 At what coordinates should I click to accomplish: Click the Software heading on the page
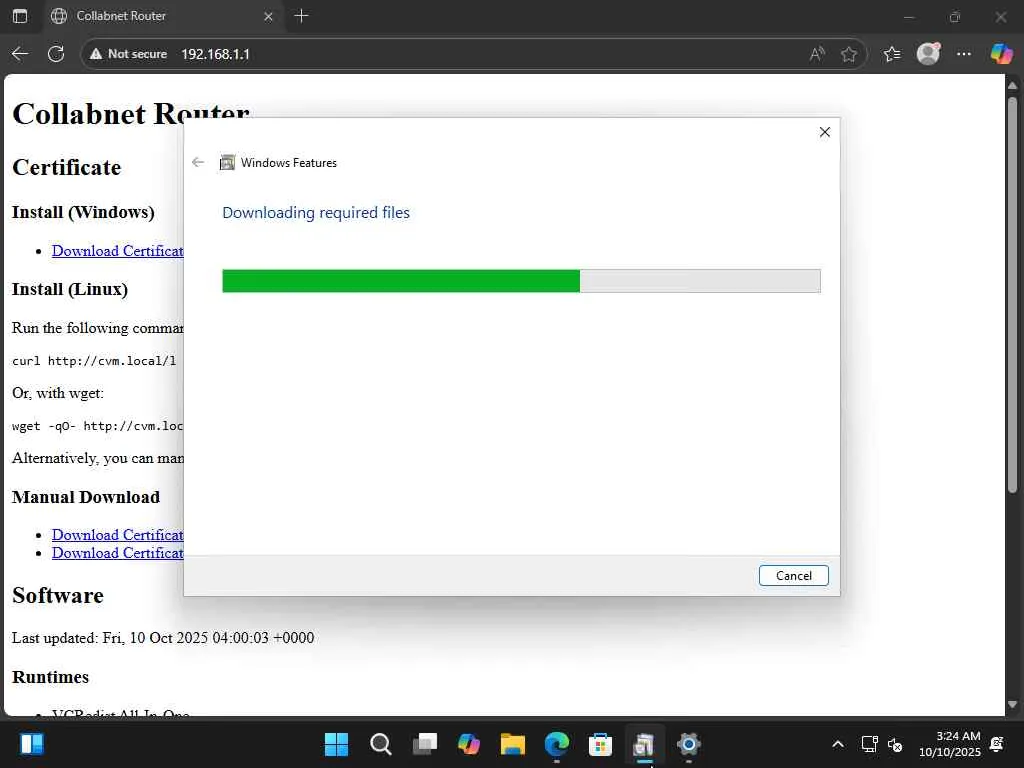click(58, 596)
